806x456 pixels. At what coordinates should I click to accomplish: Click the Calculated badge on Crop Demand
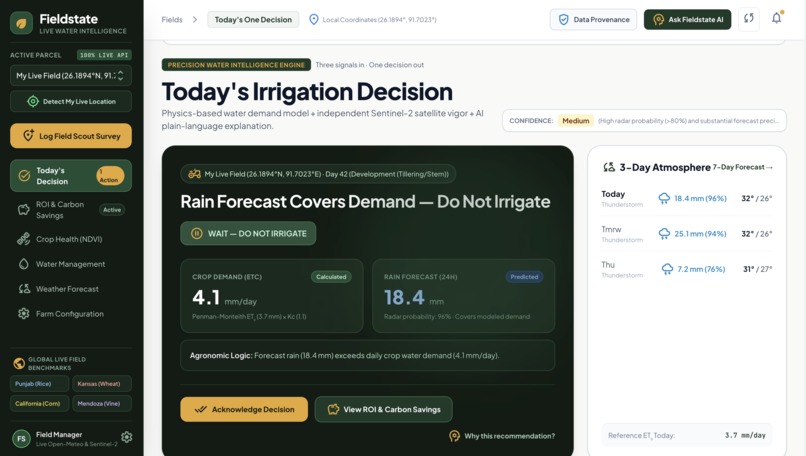click(x=331, y=277)
